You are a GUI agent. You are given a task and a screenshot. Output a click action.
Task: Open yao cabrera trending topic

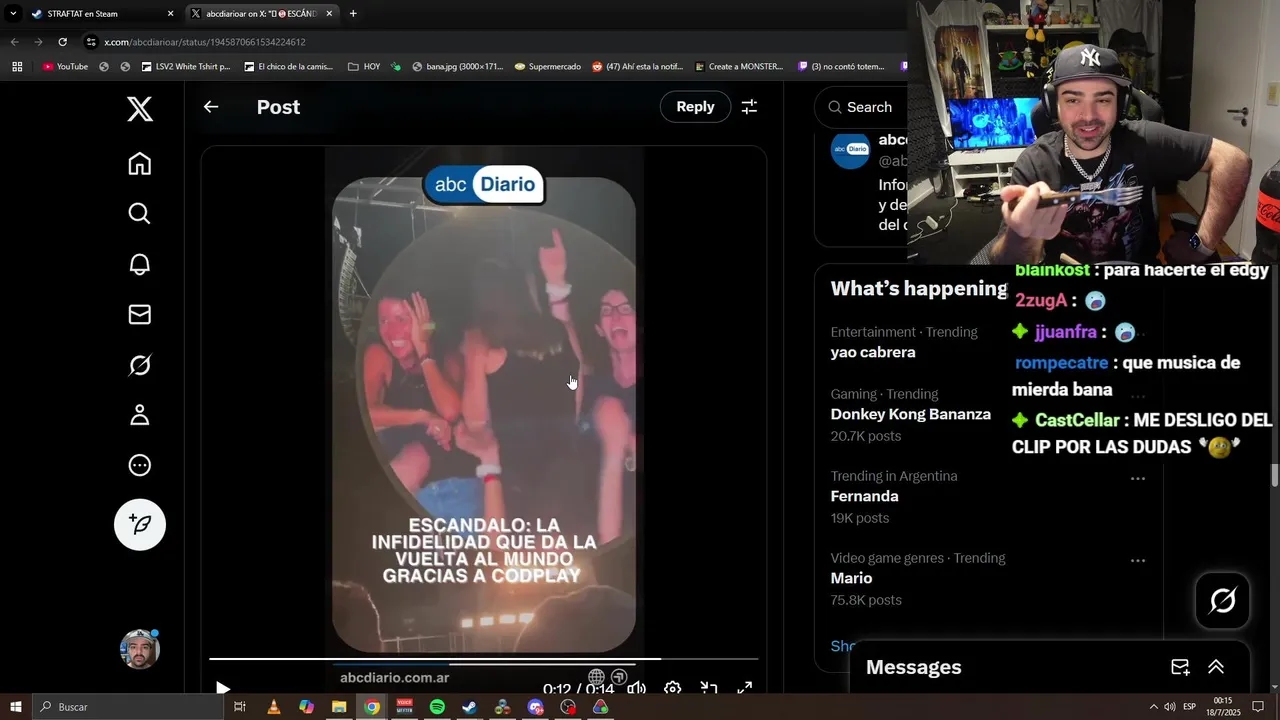[x=872, y=352]
